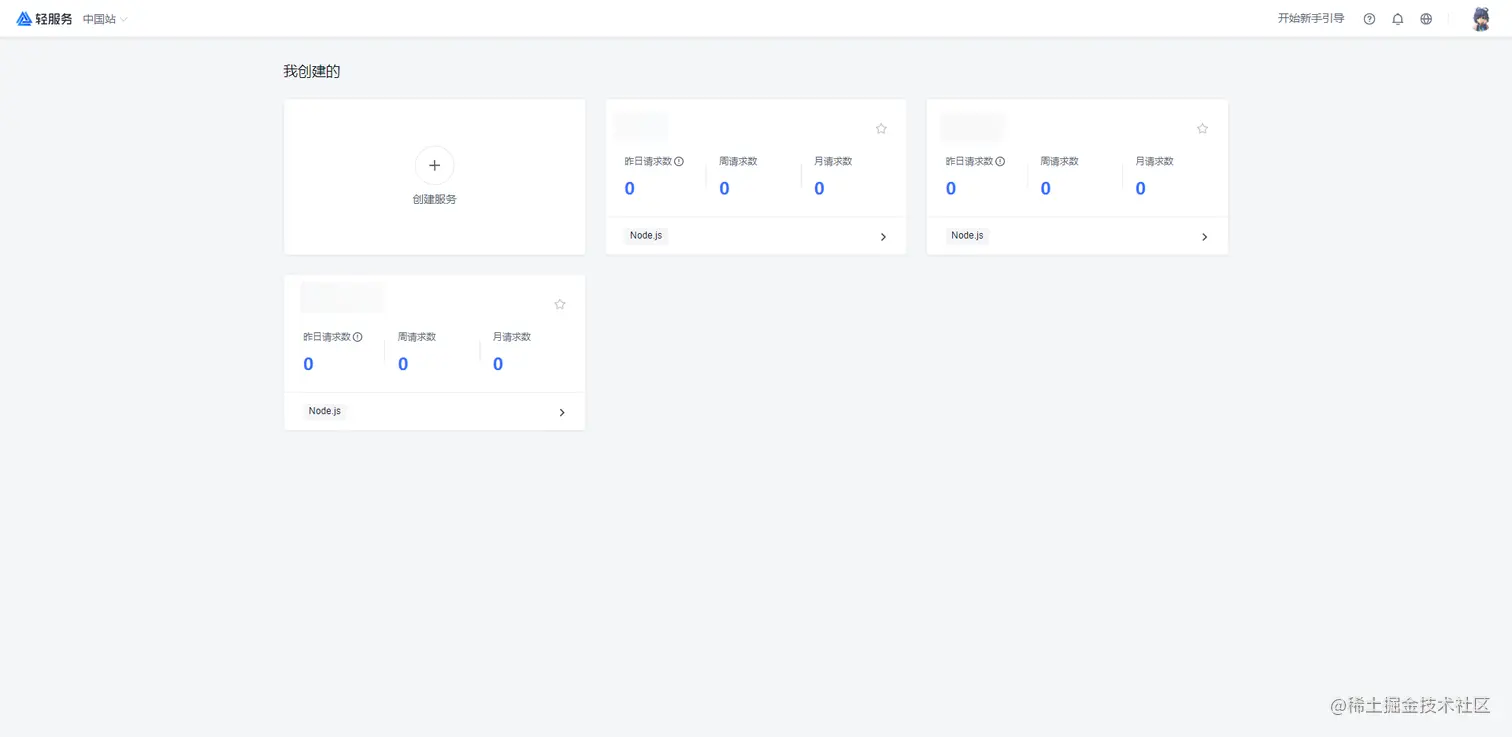The height and width of the screenshot is (737, 1512).
Task: Click 周请求数 label on the card beside 创建服务
Action: (x=738, y=161)
